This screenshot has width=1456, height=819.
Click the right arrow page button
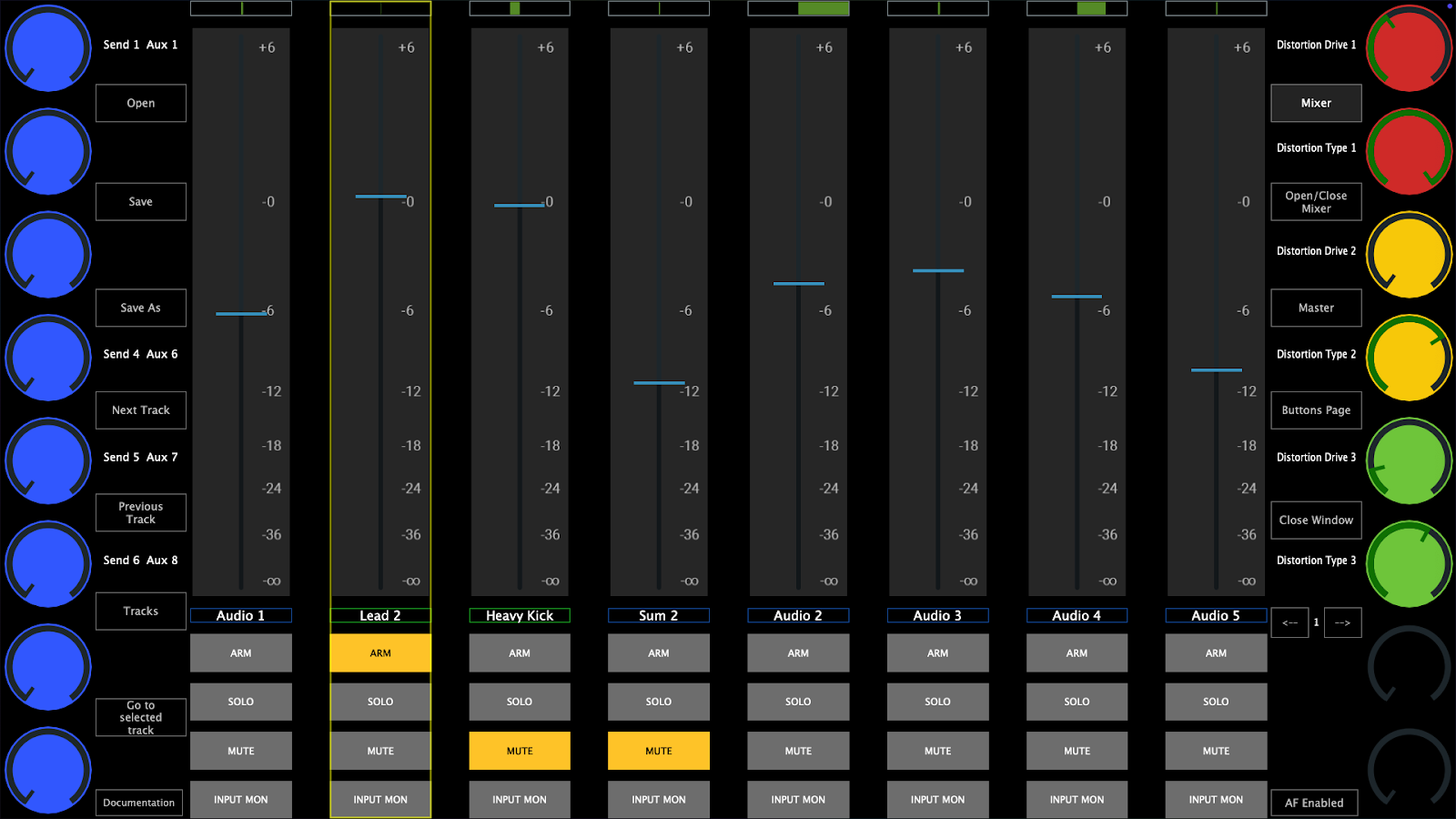[x=1342, y=622]
